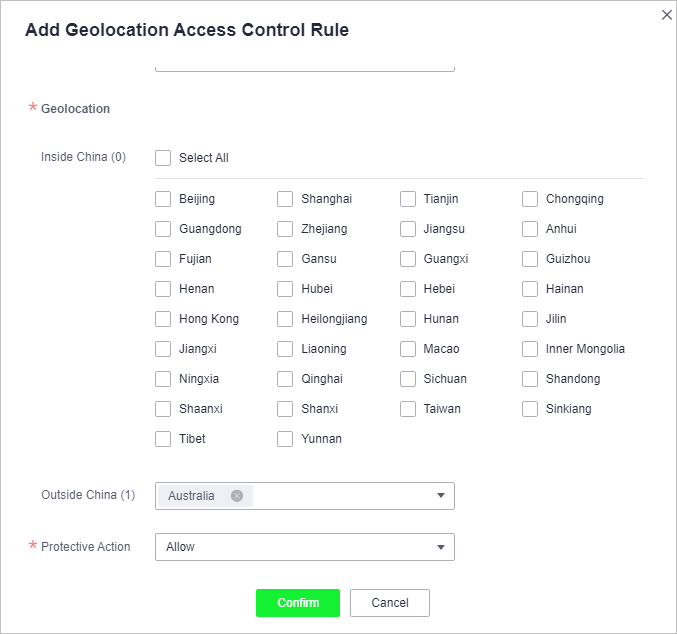Tick the Sichuan checkbox

(x=408, y=379)
